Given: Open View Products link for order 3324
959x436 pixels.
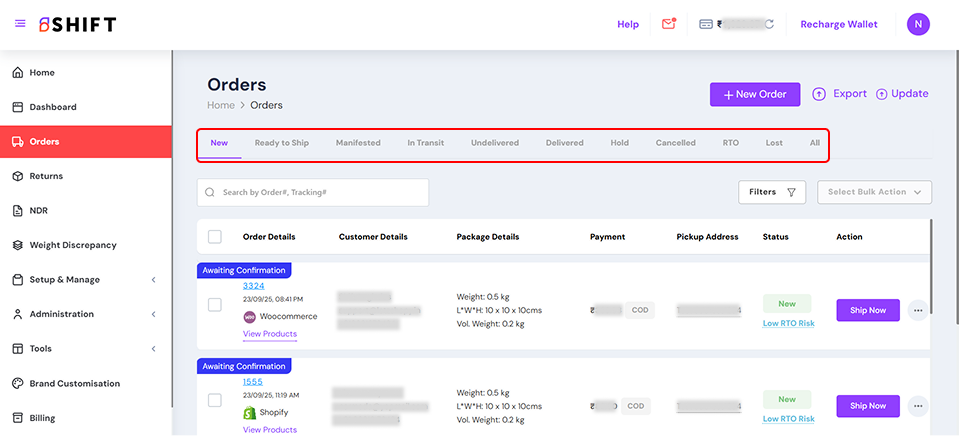Looking at the screenshot, I should tap(270, 334).
